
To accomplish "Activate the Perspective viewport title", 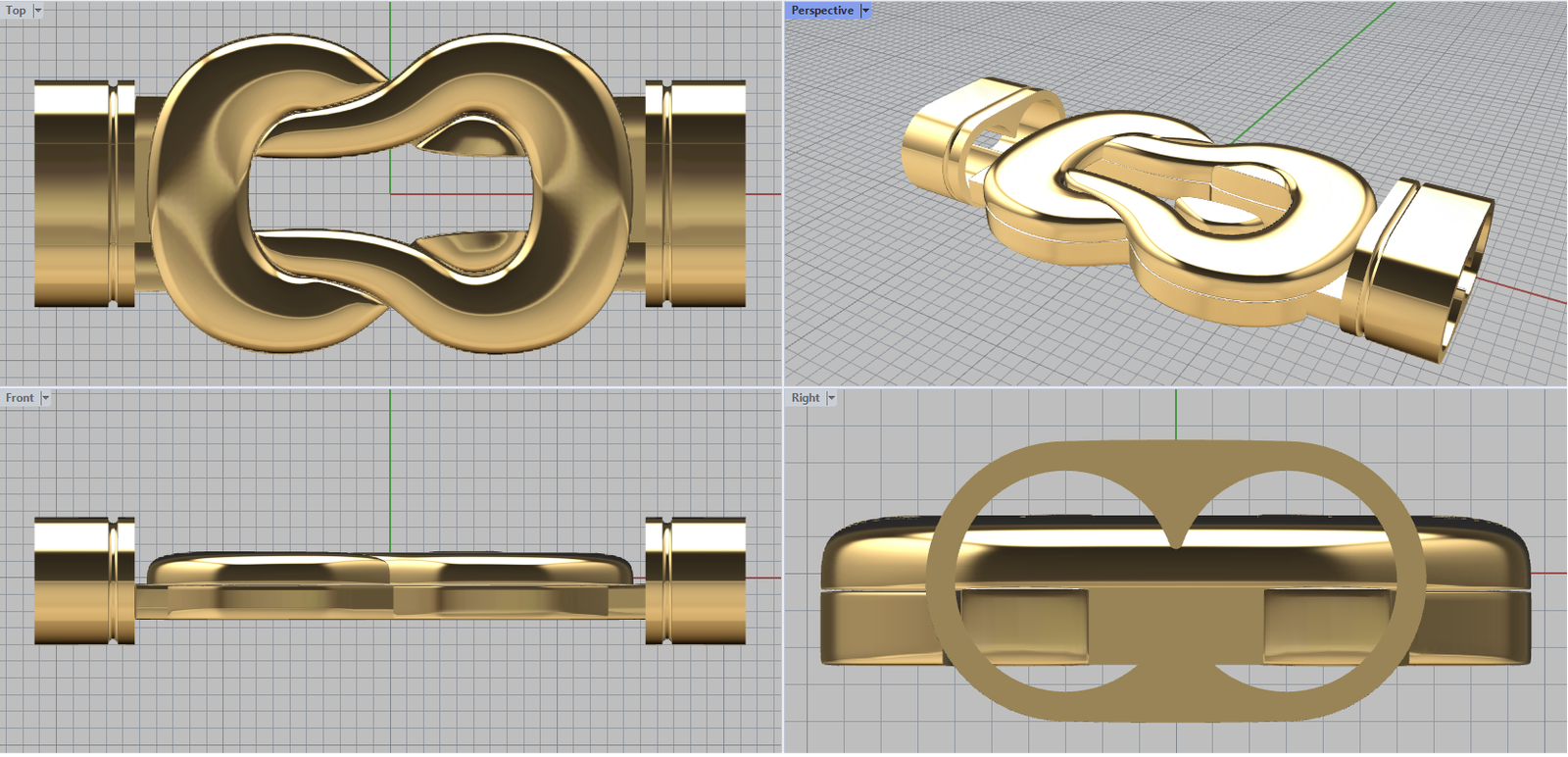I will coord(821,11).
